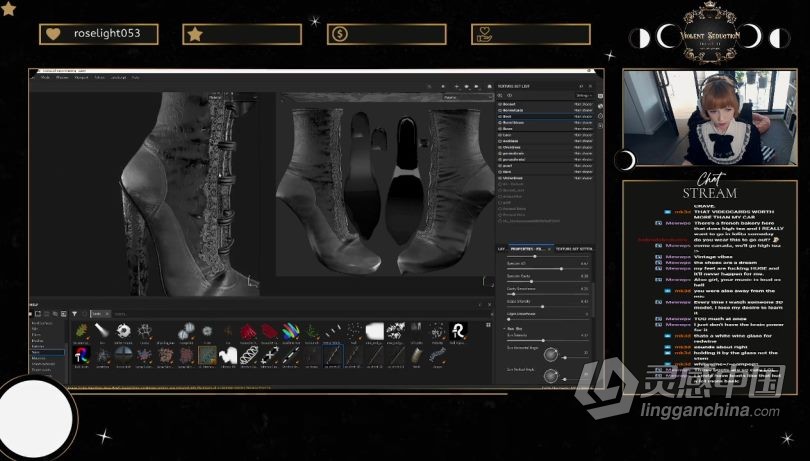This screenshot has width=810, height=461.
Task: Select the Smart materials shelf category
Action: pos(42,364)
